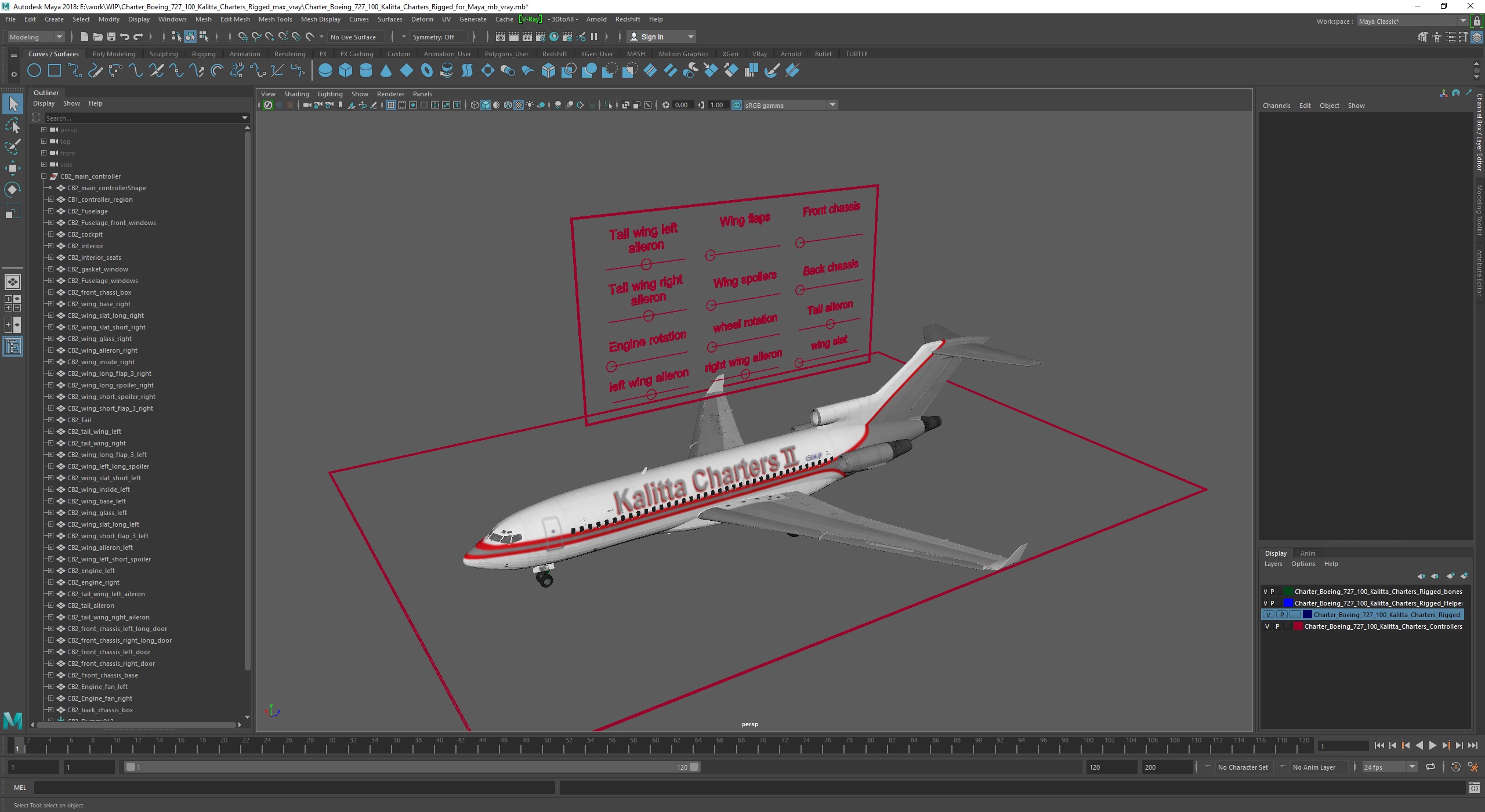Switch to four pane layout
Image resolution: width=1485 pixels, height=812 pixels.
(x=13, y=303)
